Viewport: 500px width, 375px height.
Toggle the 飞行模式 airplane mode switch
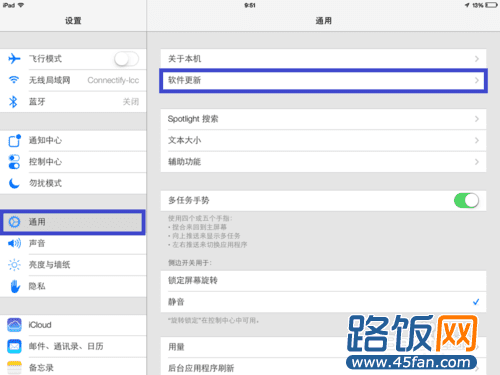pyautogui.click(x=126, y=59)
